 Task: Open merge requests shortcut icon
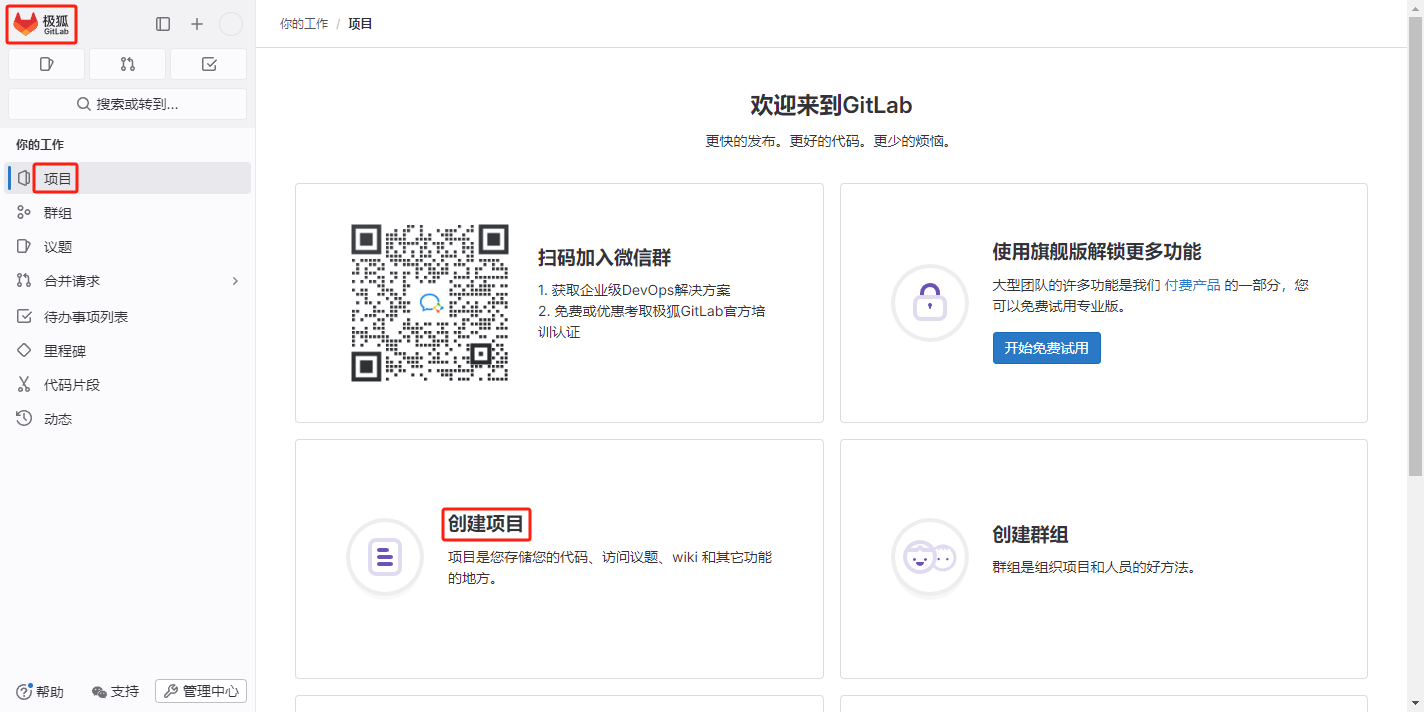point(127,64)
